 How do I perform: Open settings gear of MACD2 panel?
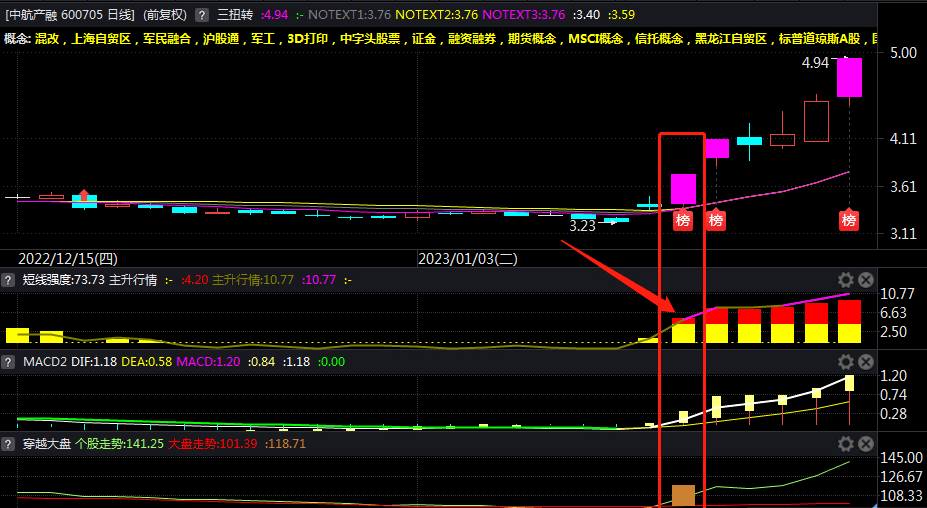point(846,361)
